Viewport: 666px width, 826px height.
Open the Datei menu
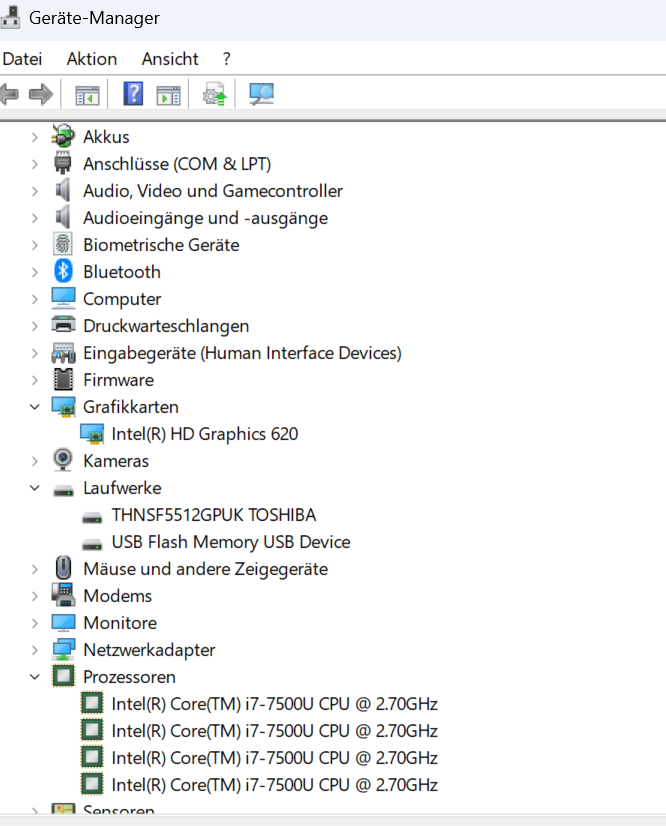22,58
